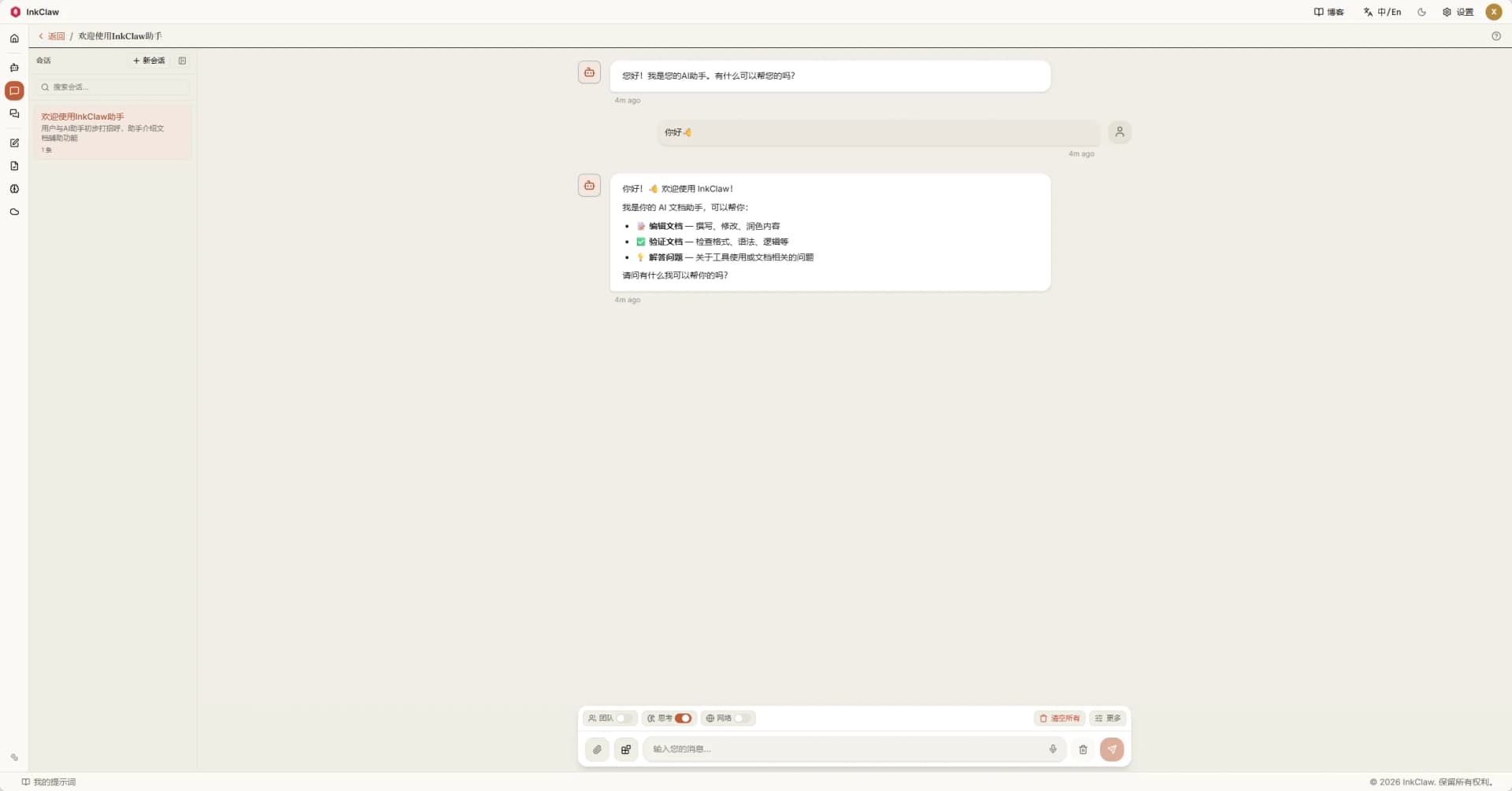Select the 欢迎使用InkClaw助手 conversation
1512x791 pixels.
pos(113,132)
